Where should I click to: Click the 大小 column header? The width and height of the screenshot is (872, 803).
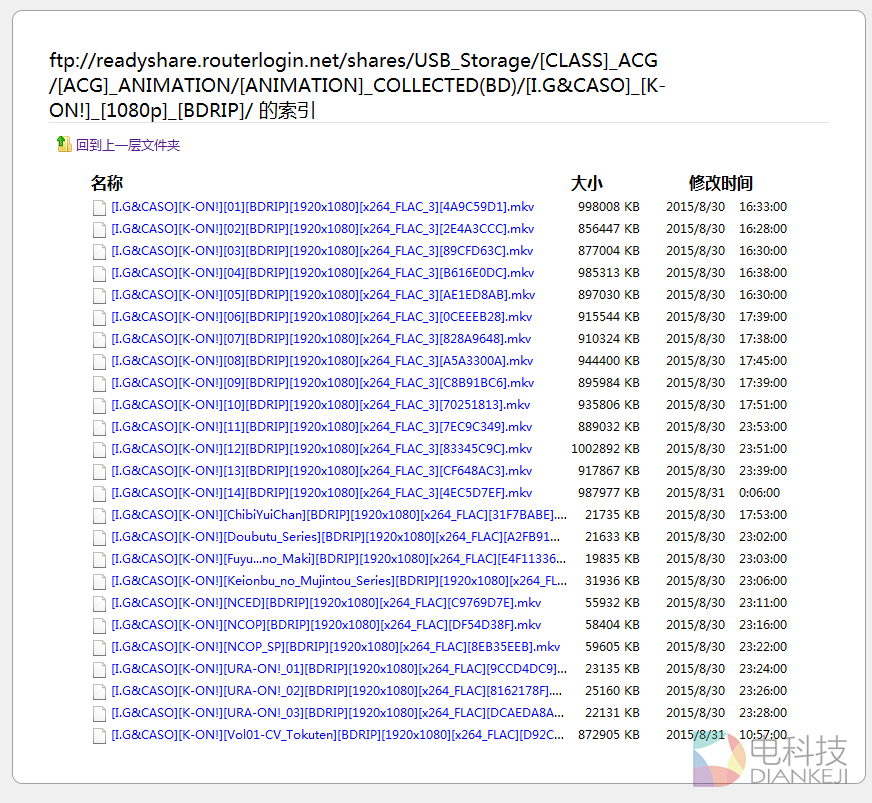pos(587,183)
